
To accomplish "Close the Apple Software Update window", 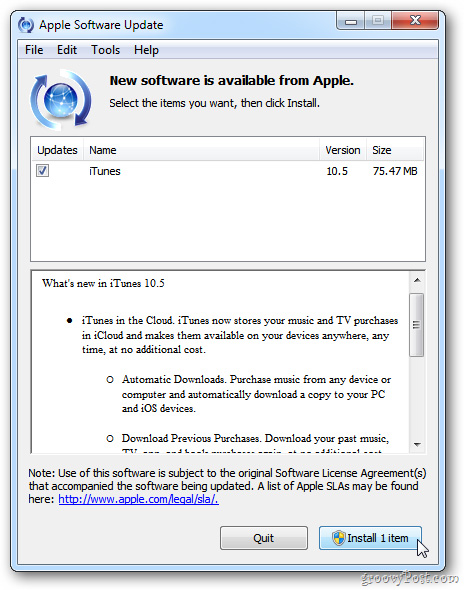I will [415, 20].
